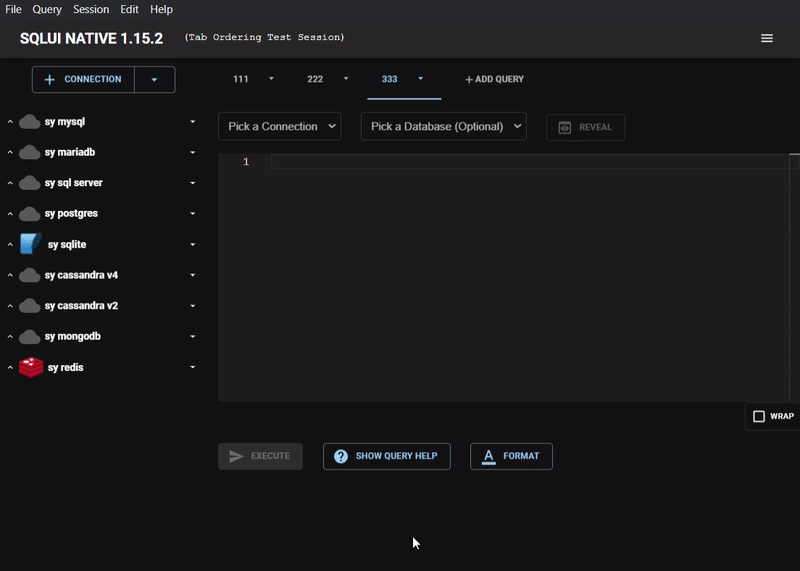Select the sy redis connection name

point(65,367)
